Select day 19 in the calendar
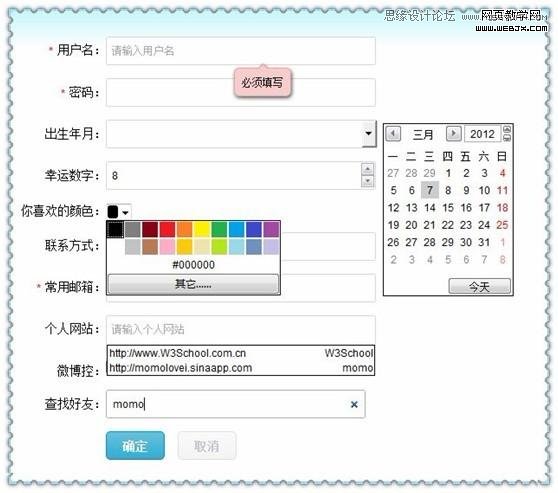Screen dimensions: 558x493 pos(393,225)
